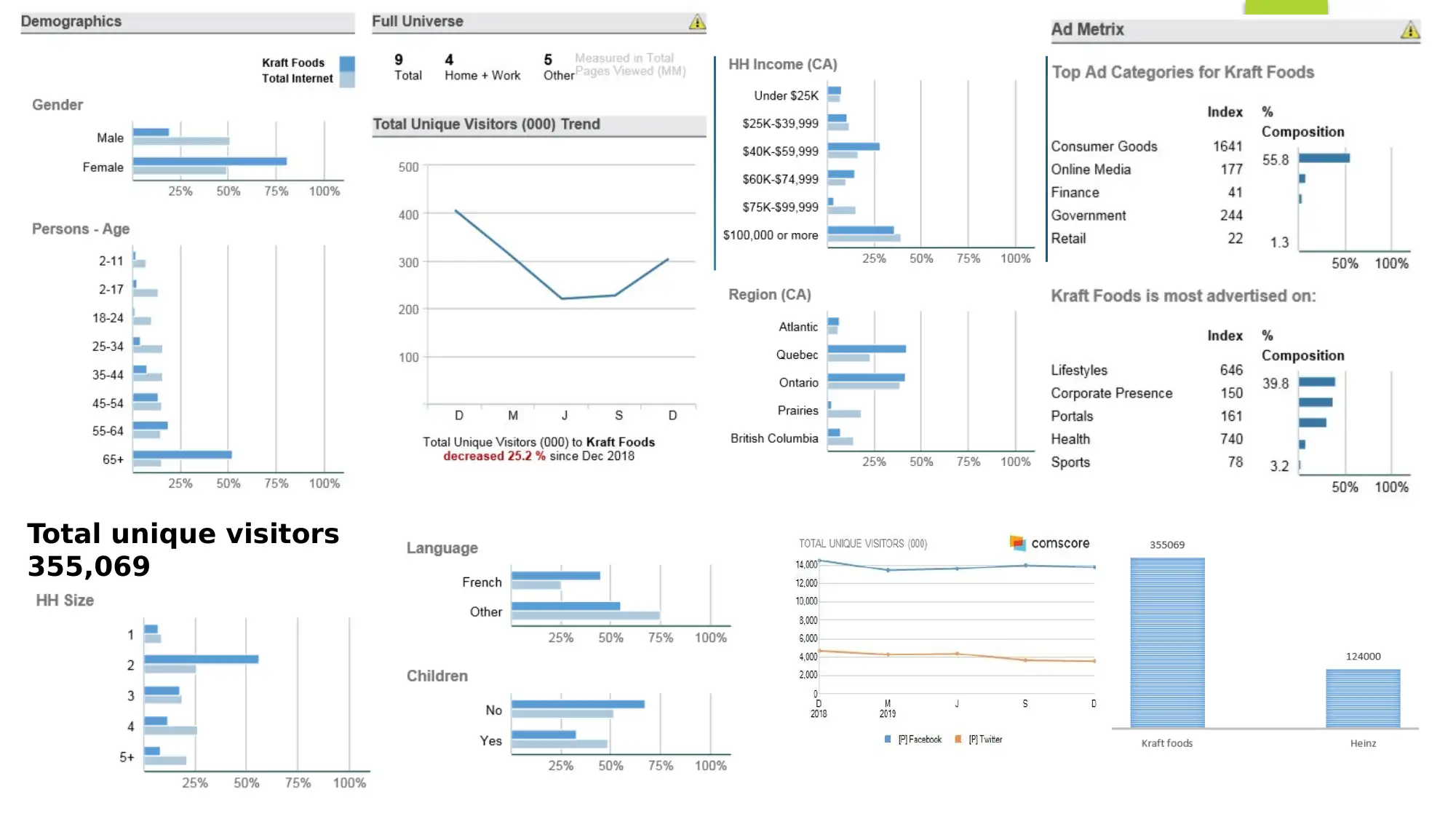Click the Kraft foods 355069 bar
The width and height of the screenshot is (1456, 819).
1167,643
